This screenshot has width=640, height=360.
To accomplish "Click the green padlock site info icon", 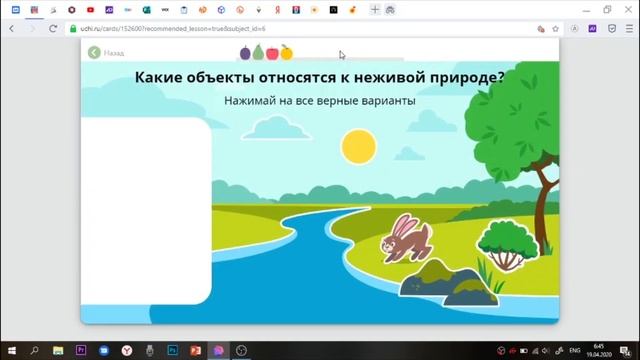I will (x=73, y=29).
